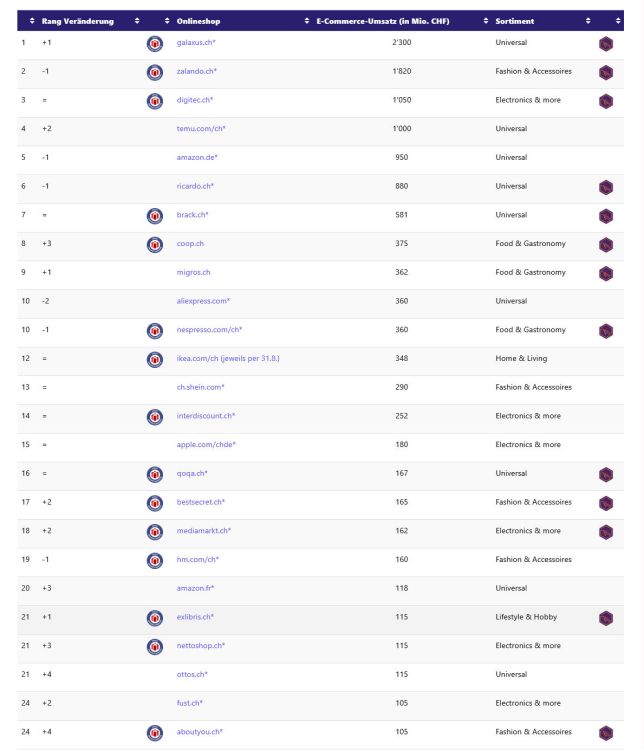Click the round badge icon beside galaxus.ch
644x750 pixels.
(155, 44)
